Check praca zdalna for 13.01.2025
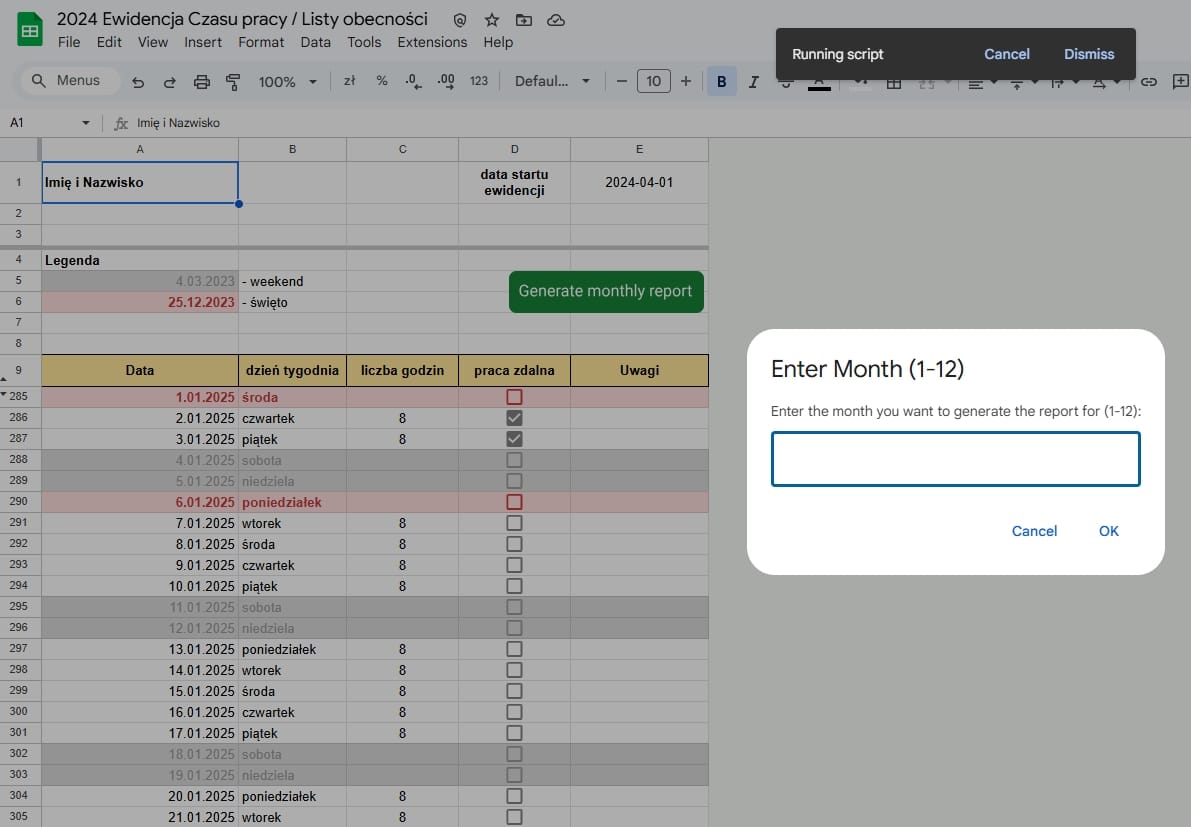Screen dimensions: 1191x827 (x=514, y=649)
